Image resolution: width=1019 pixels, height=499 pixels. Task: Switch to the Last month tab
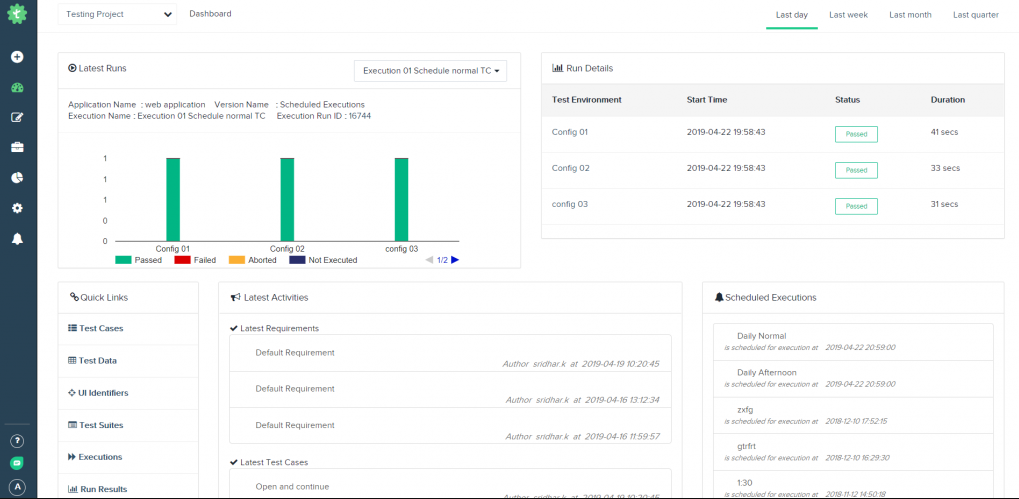(910, 14)
